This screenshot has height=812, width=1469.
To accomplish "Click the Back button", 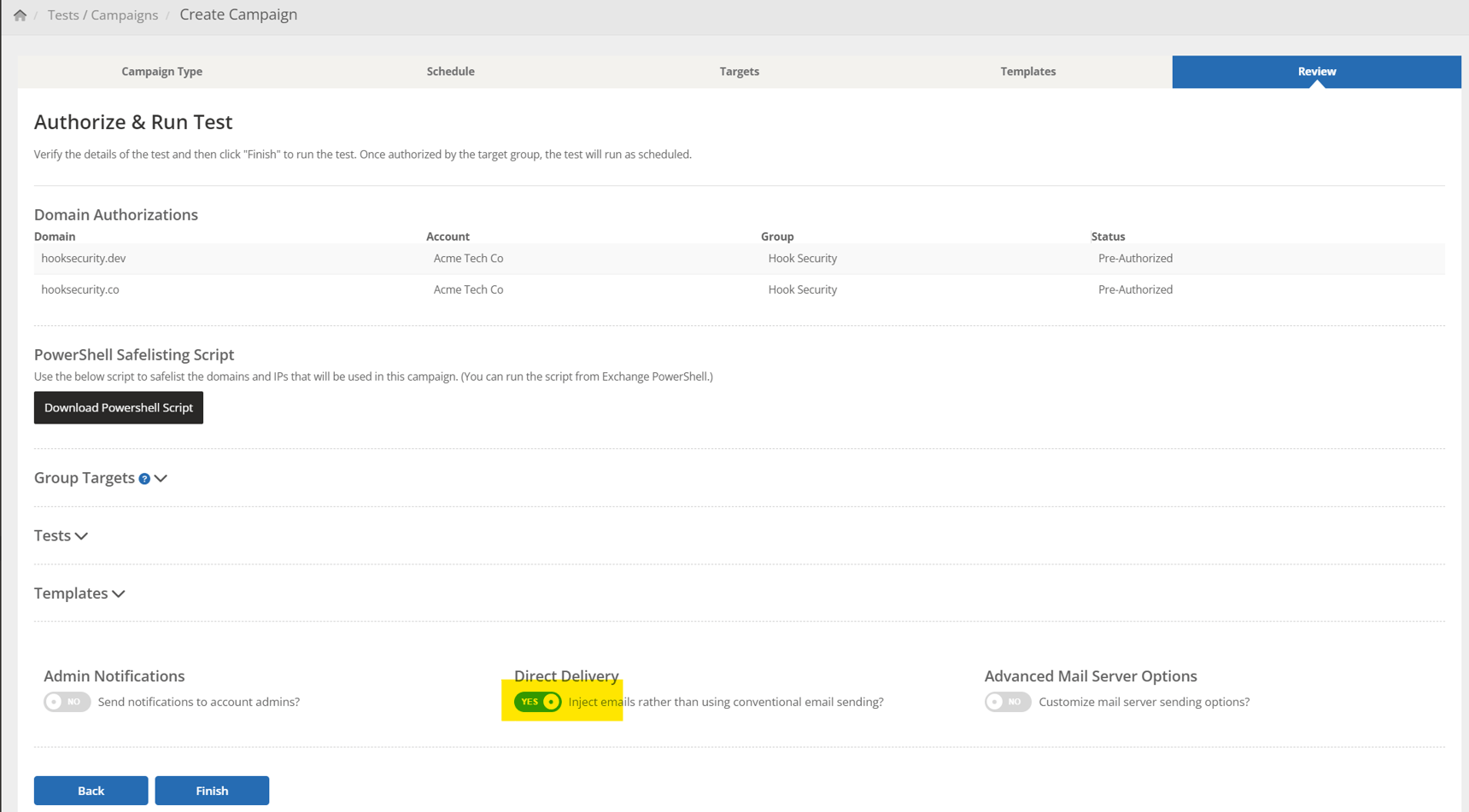I will tap(91, 790).
